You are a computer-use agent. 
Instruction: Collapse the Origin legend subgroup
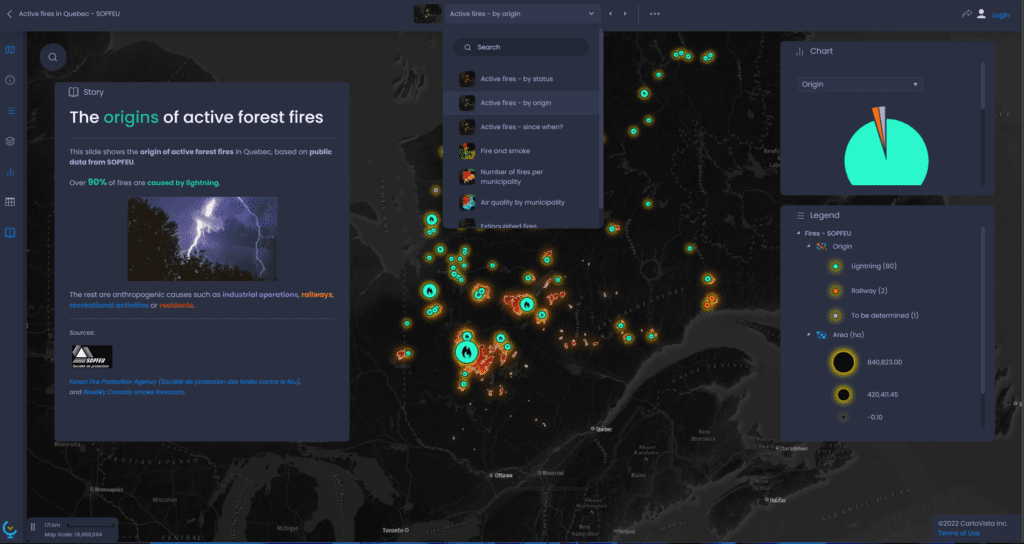click(x=808, y=246)
